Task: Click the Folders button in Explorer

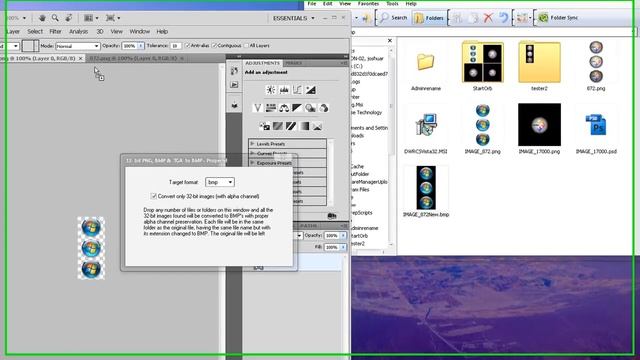Action: pyautogui.click(x=428, y=18)
